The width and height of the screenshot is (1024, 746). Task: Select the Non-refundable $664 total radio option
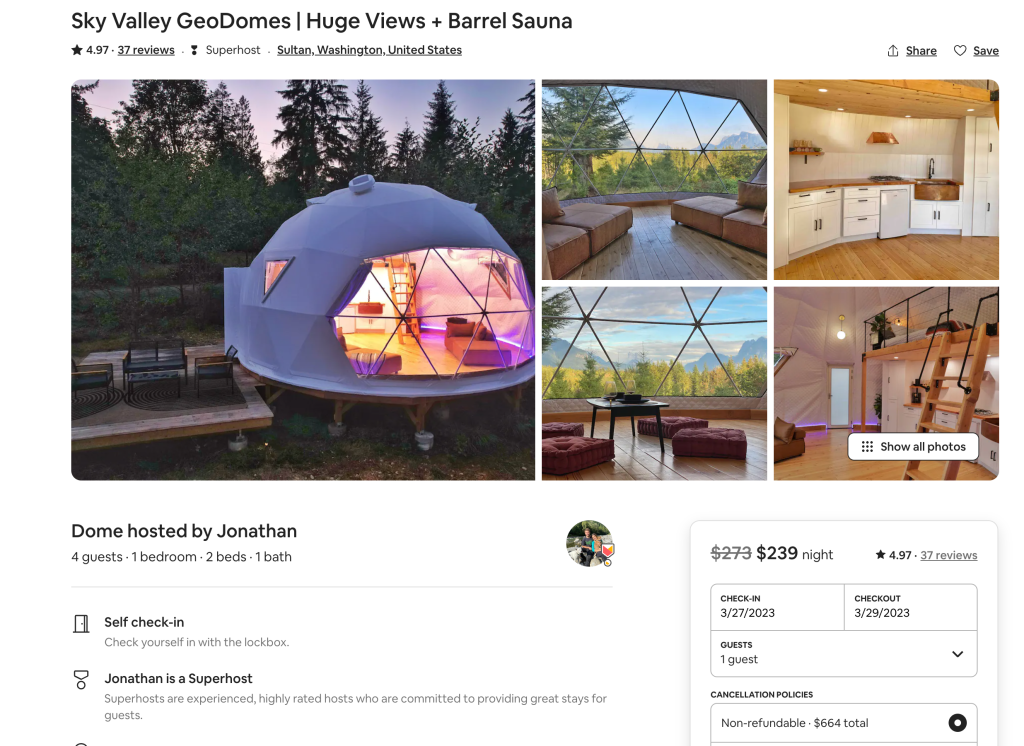(957, 722)
